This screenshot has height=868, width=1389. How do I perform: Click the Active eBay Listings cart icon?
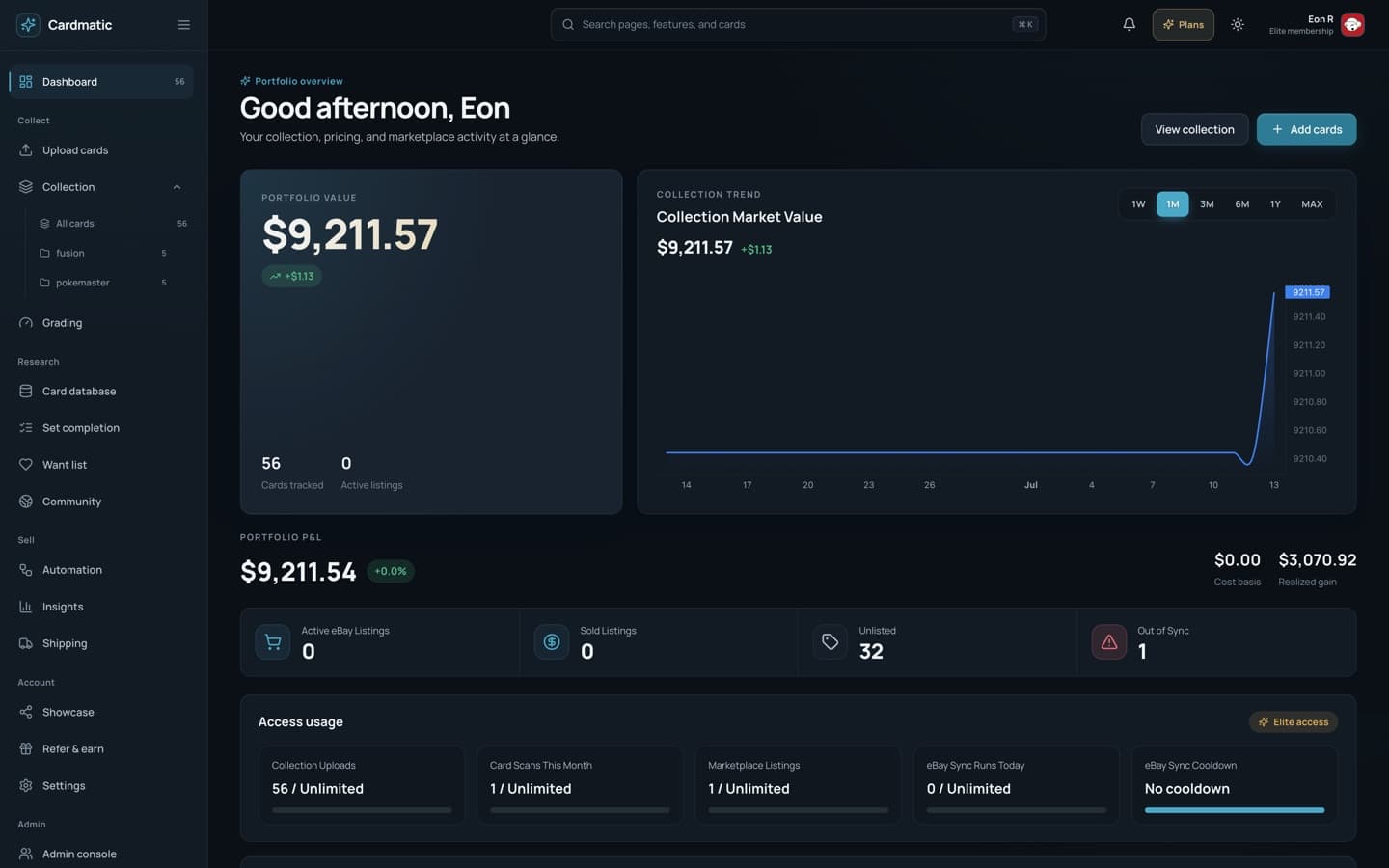click(x=273, y=642)
